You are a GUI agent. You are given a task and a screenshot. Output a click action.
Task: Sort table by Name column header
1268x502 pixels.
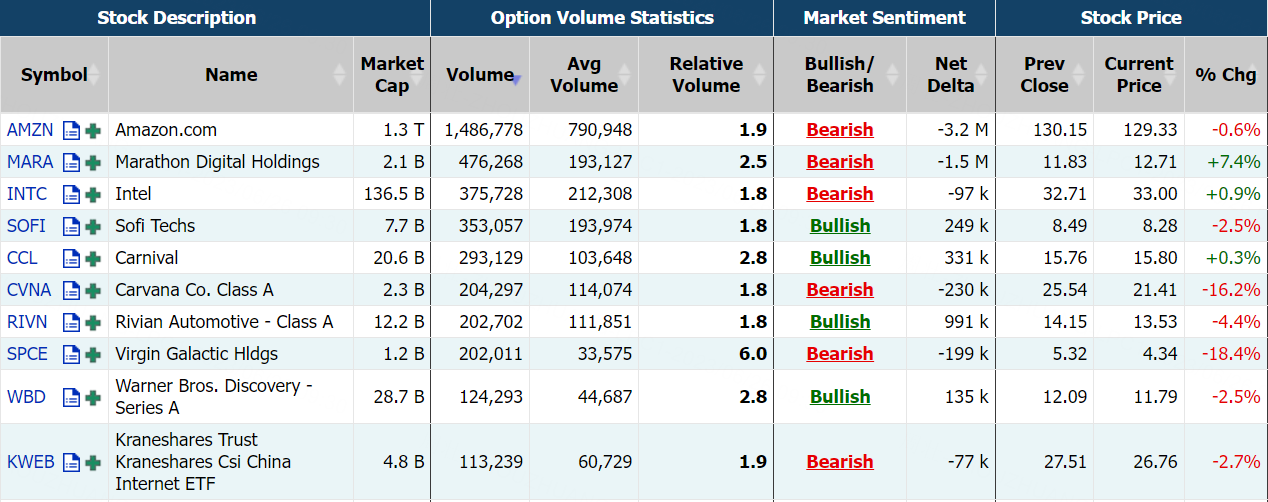(x=231, y=75)
